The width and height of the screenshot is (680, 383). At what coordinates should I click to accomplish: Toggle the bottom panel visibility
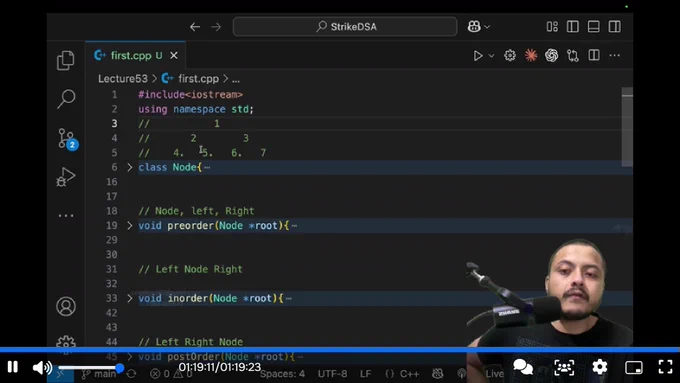(593, 26)
